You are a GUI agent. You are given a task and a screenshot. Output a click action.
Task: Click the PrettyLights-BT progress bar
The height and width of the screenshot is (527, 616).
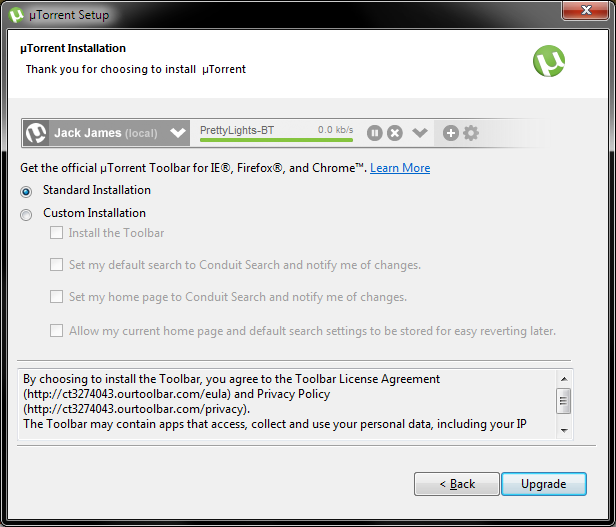click(276, 140)
